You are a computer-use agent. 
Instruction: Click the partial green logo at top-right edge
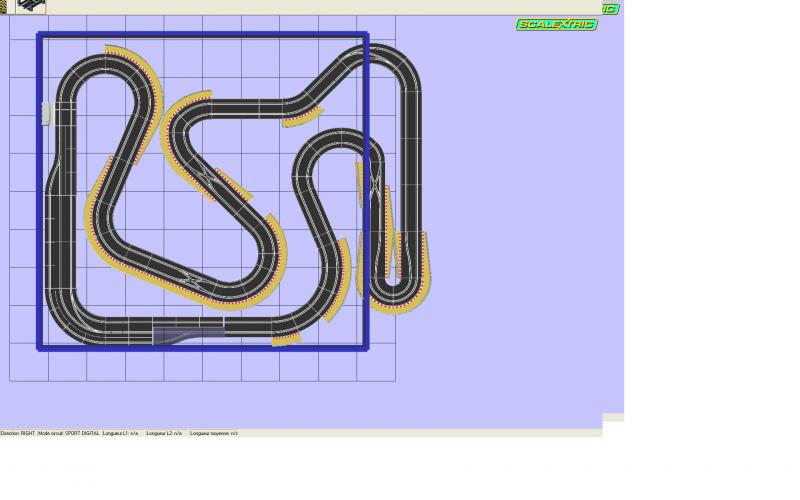click(610, 9)
